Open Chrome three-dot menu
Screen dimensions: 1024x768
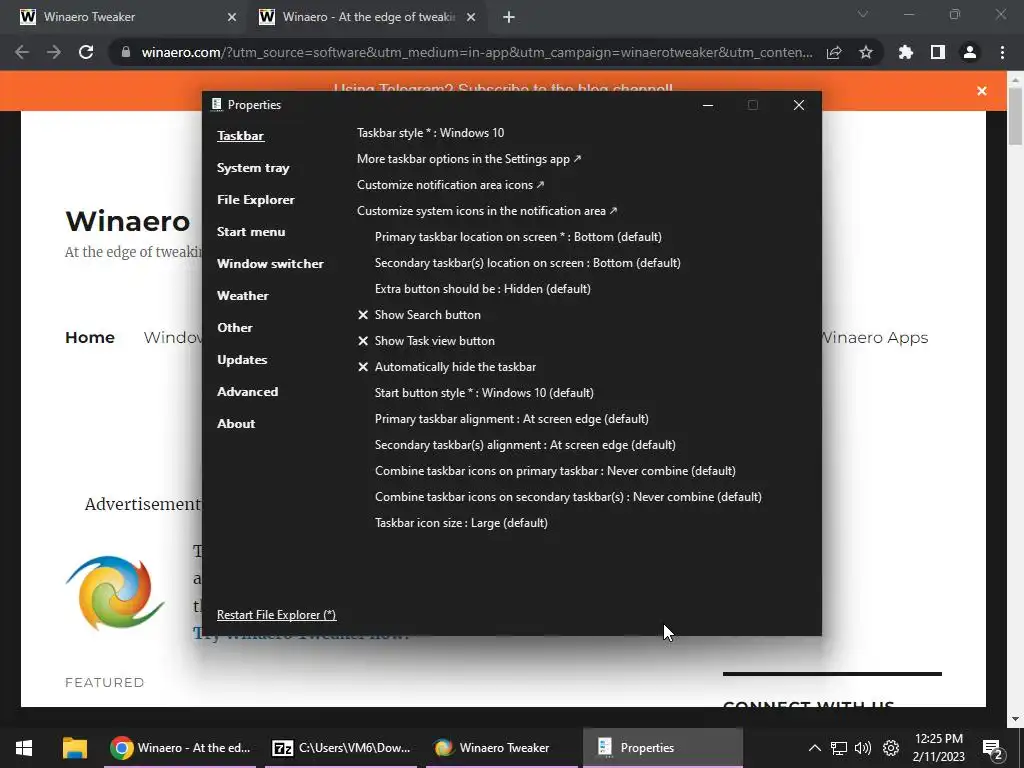(x=1002, y=52)
